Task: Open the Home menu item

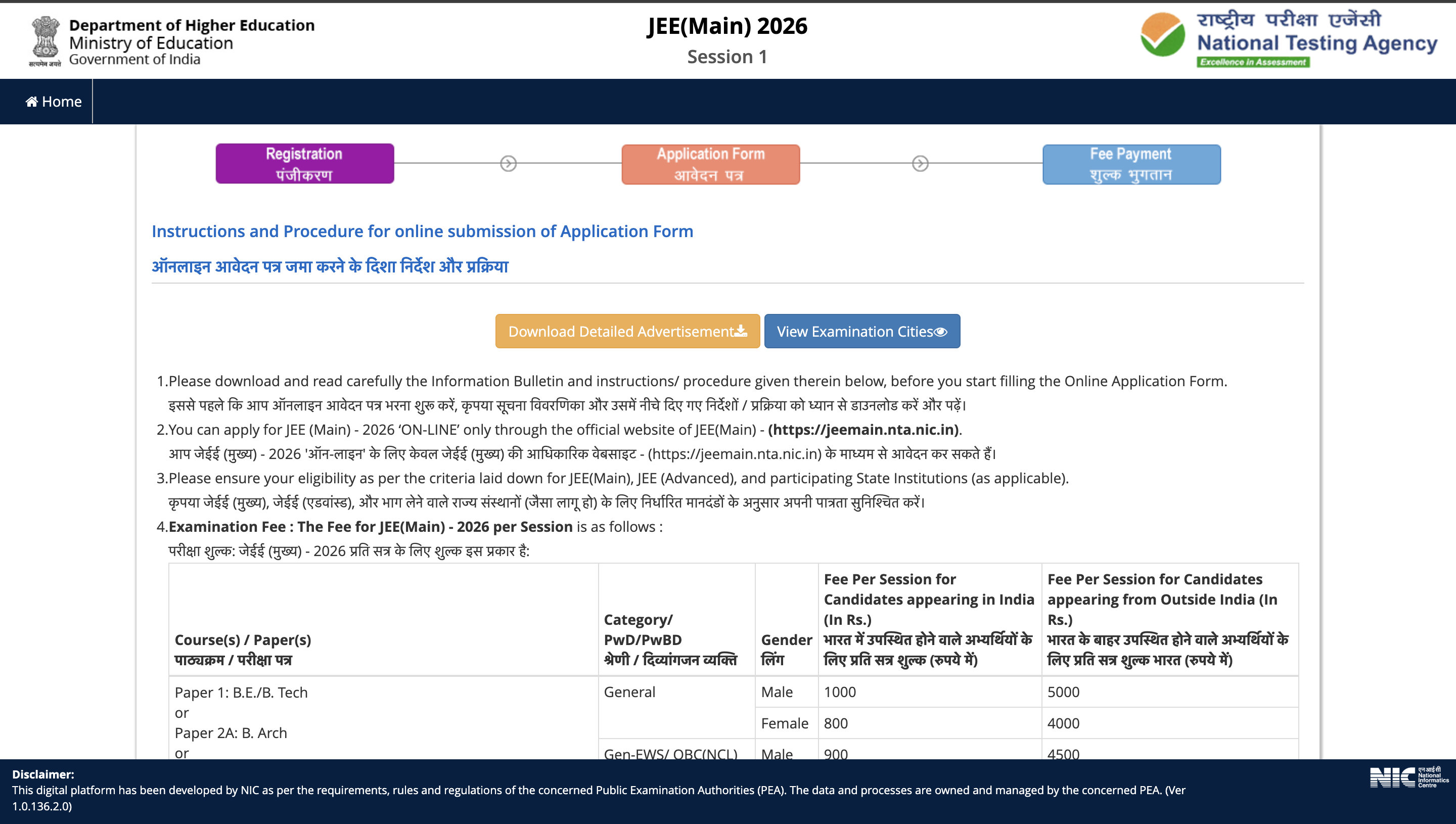Action: pyautogui.click(x=53, y=101)
